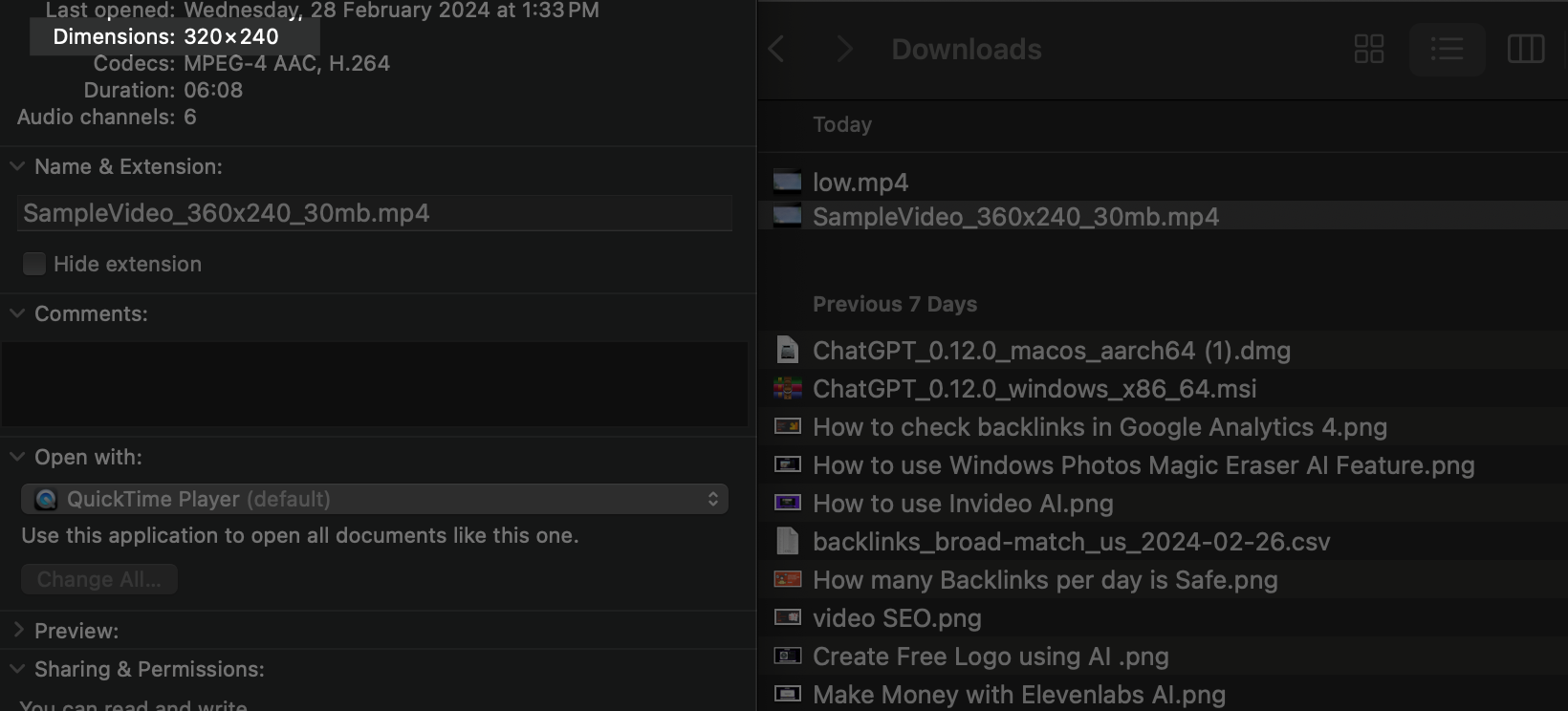1568x711 pixels.
Task: Click the file name text field
Action: [x=374, y=213]
